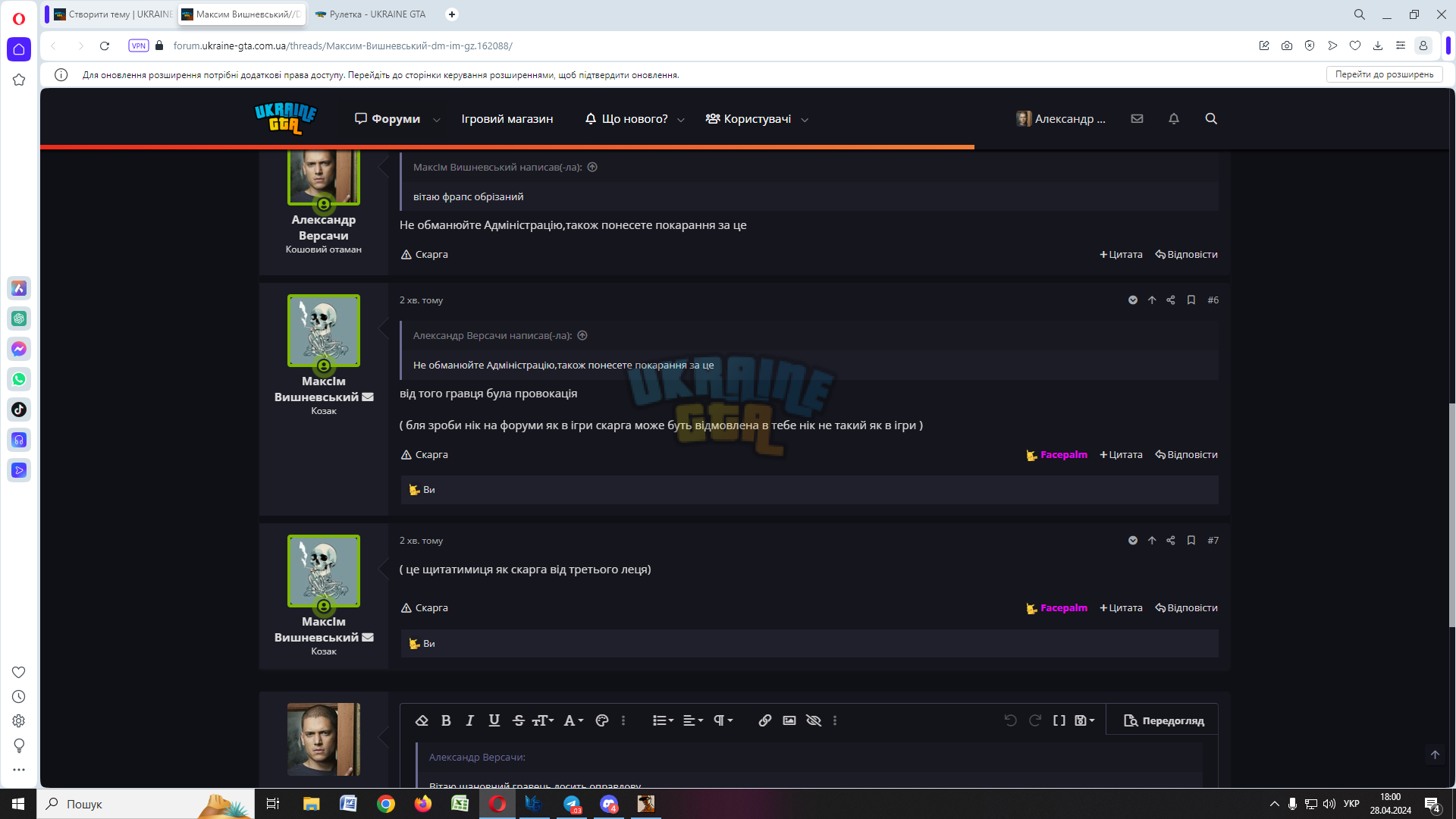Open paragraph format dropdown in editor
The width and height of the screenshot is (1456, 819).
(723, 720)
